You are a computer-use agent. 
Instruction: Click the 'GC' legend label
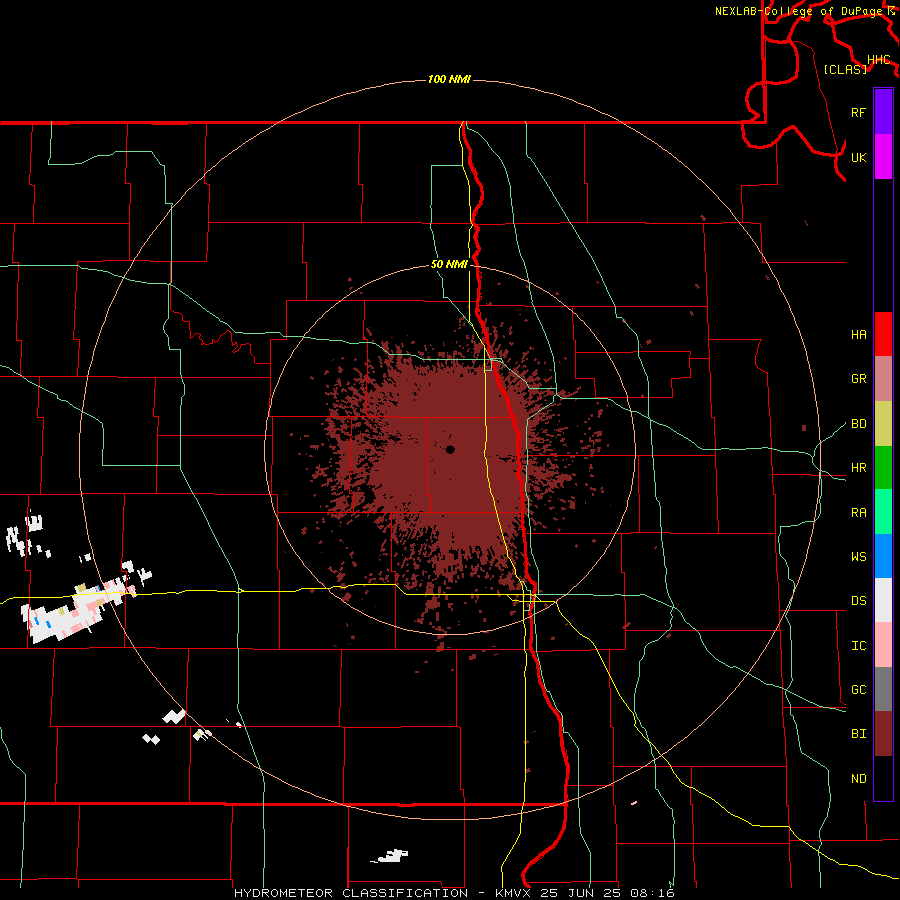858,690
